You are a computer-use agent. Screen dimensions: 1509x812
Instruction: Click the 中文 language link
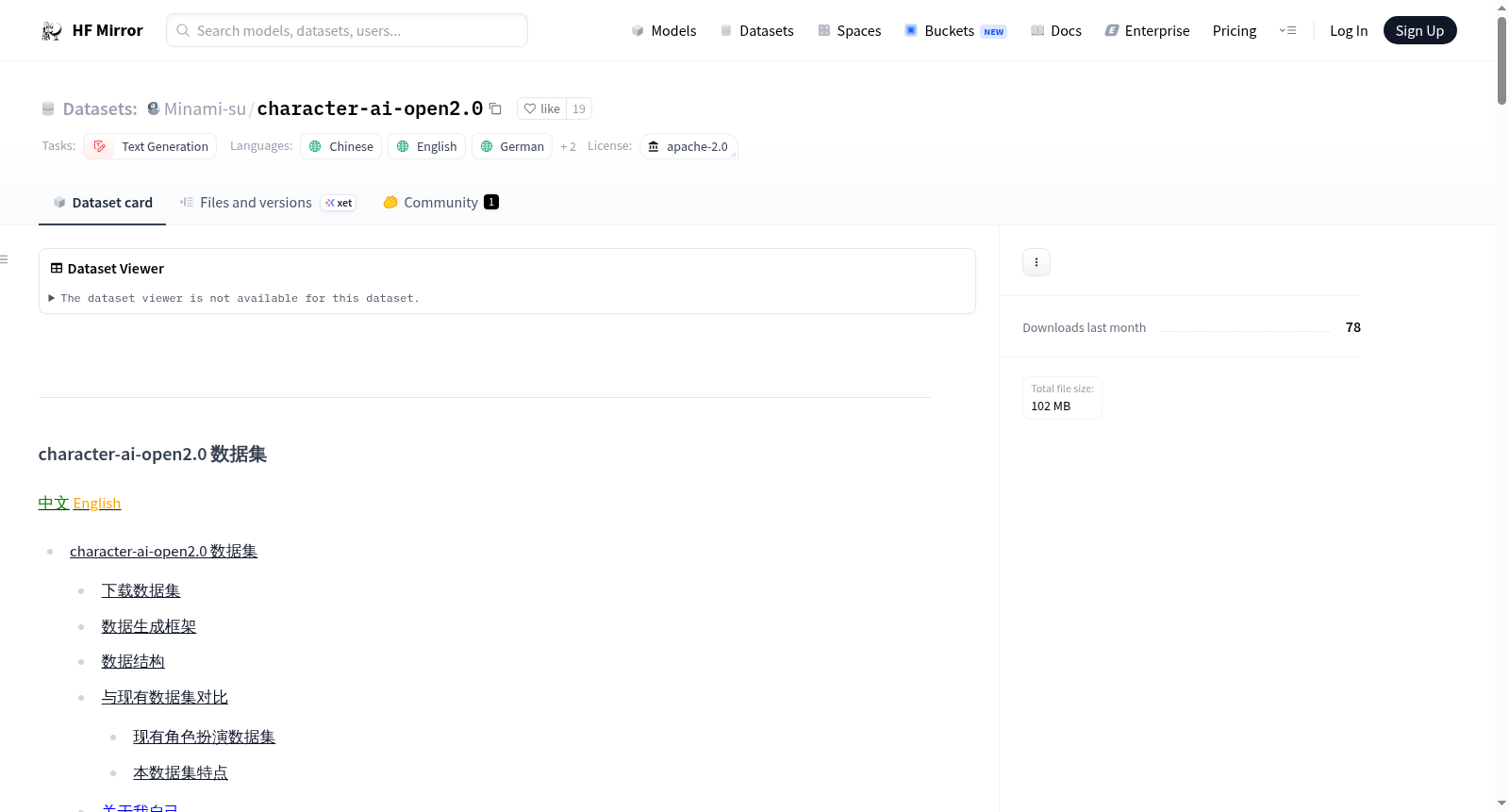click(54, 503)
